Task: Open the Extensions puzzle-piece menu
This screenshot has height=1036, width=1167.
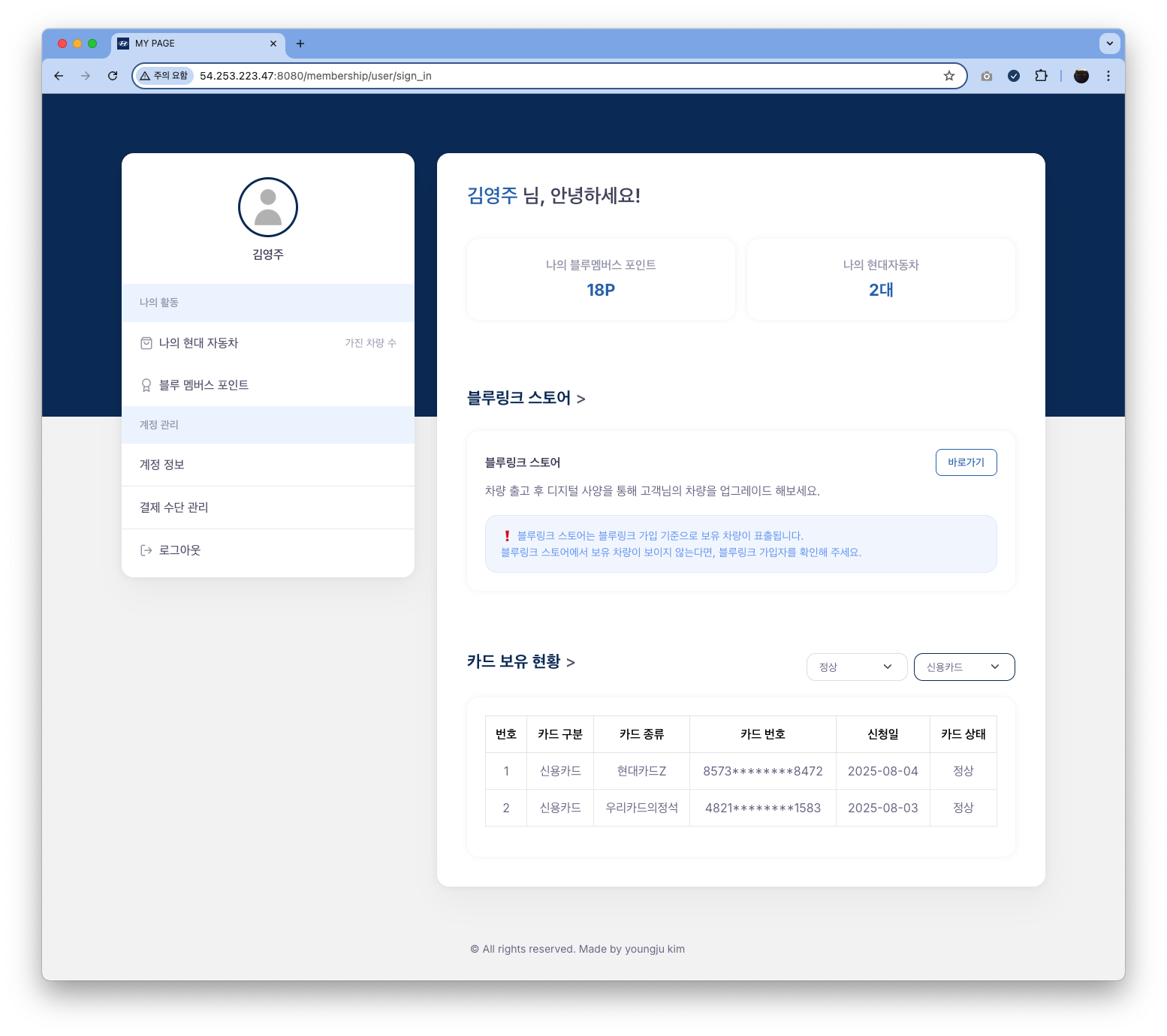Action: coord(1041,76)
